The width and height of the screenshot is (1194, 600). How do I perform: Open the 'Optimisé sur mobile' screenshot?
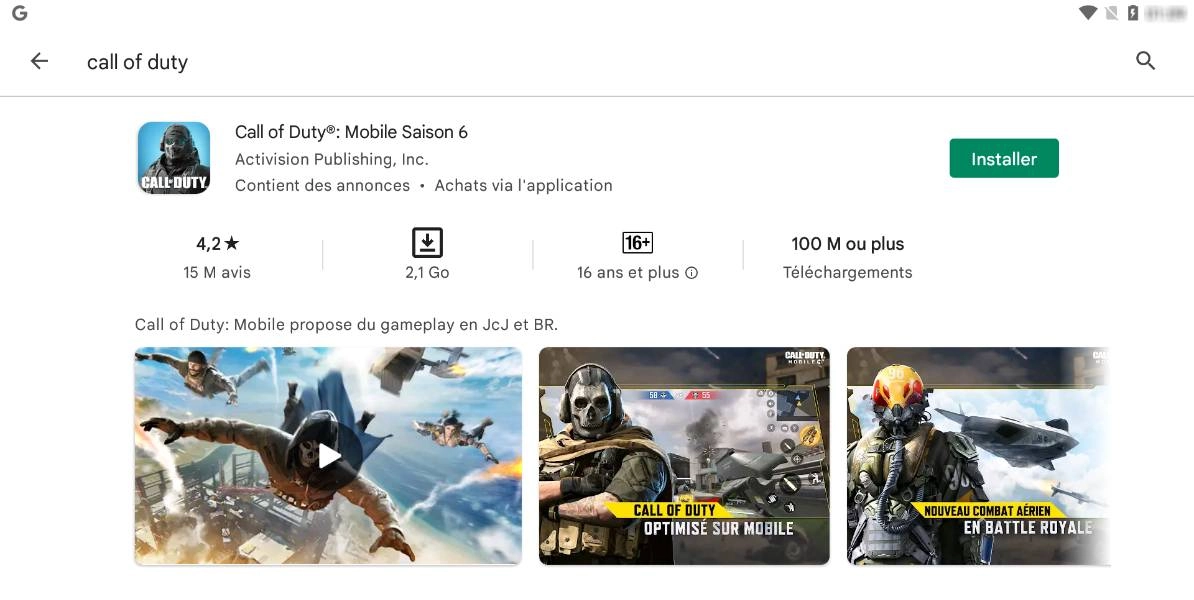coord(684,456)
